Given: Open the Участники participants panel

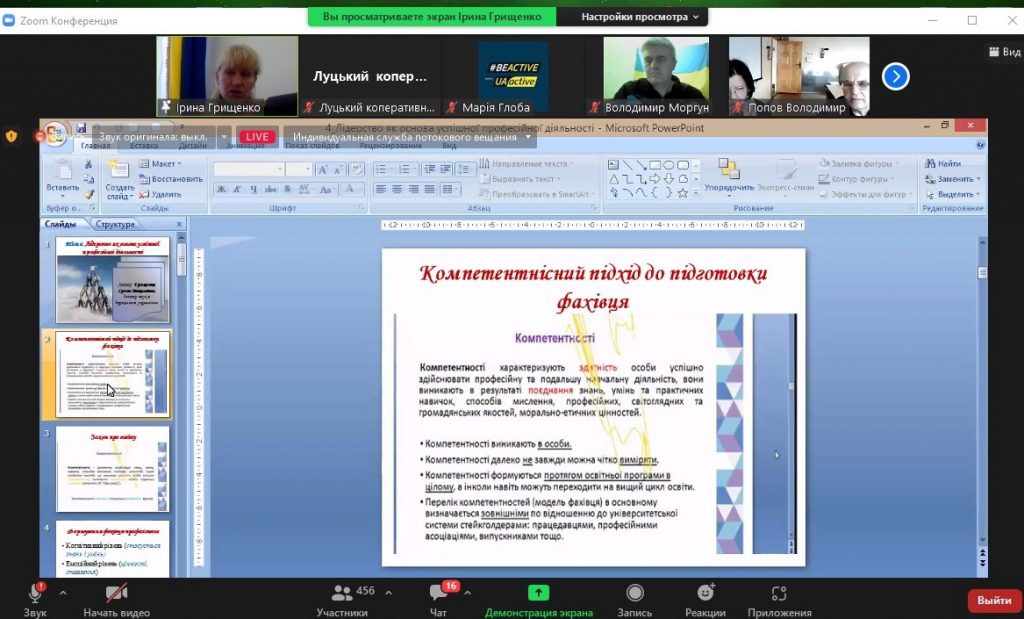Looking at the screenshot, I should (345, 593).
